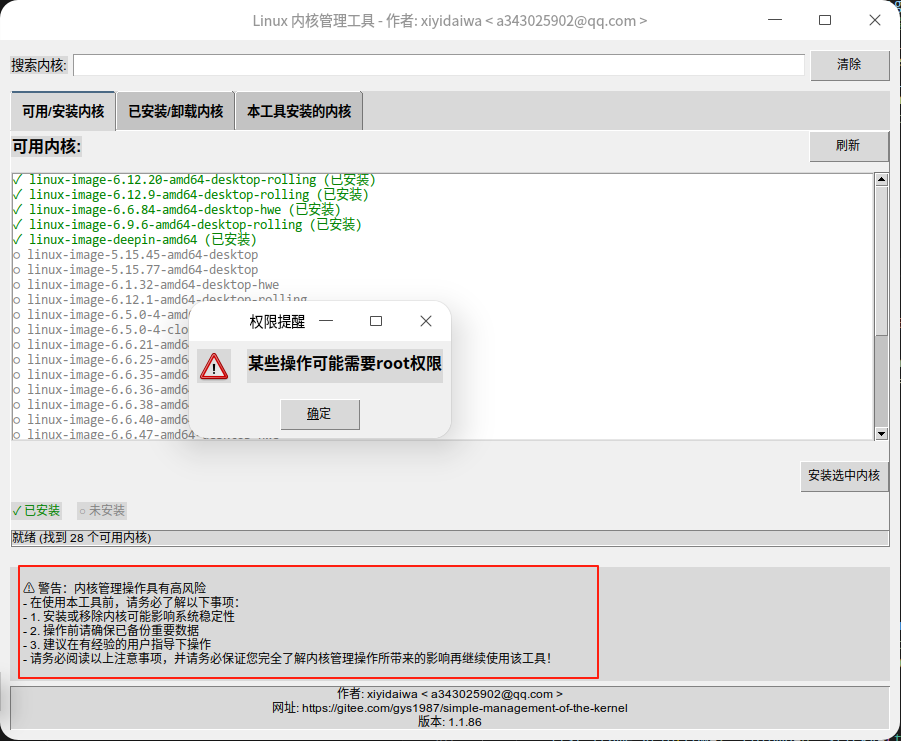
Task: Maximize the 权限提醒 dialog
Action: [376, 321]
